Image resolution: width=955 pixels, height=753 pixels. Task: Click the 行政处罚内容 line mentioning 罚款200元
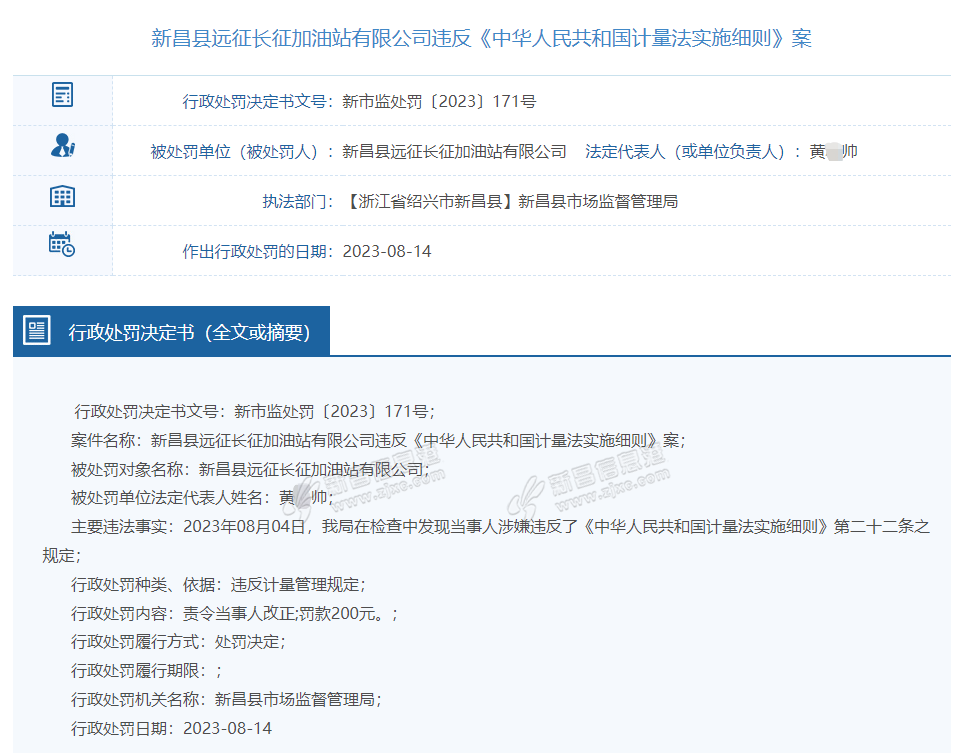coord(234,613)
